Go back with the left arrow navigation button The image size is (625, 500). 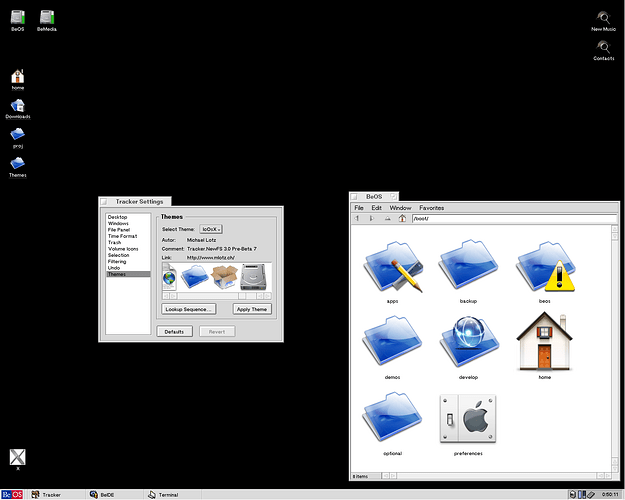tap(357, 219)
